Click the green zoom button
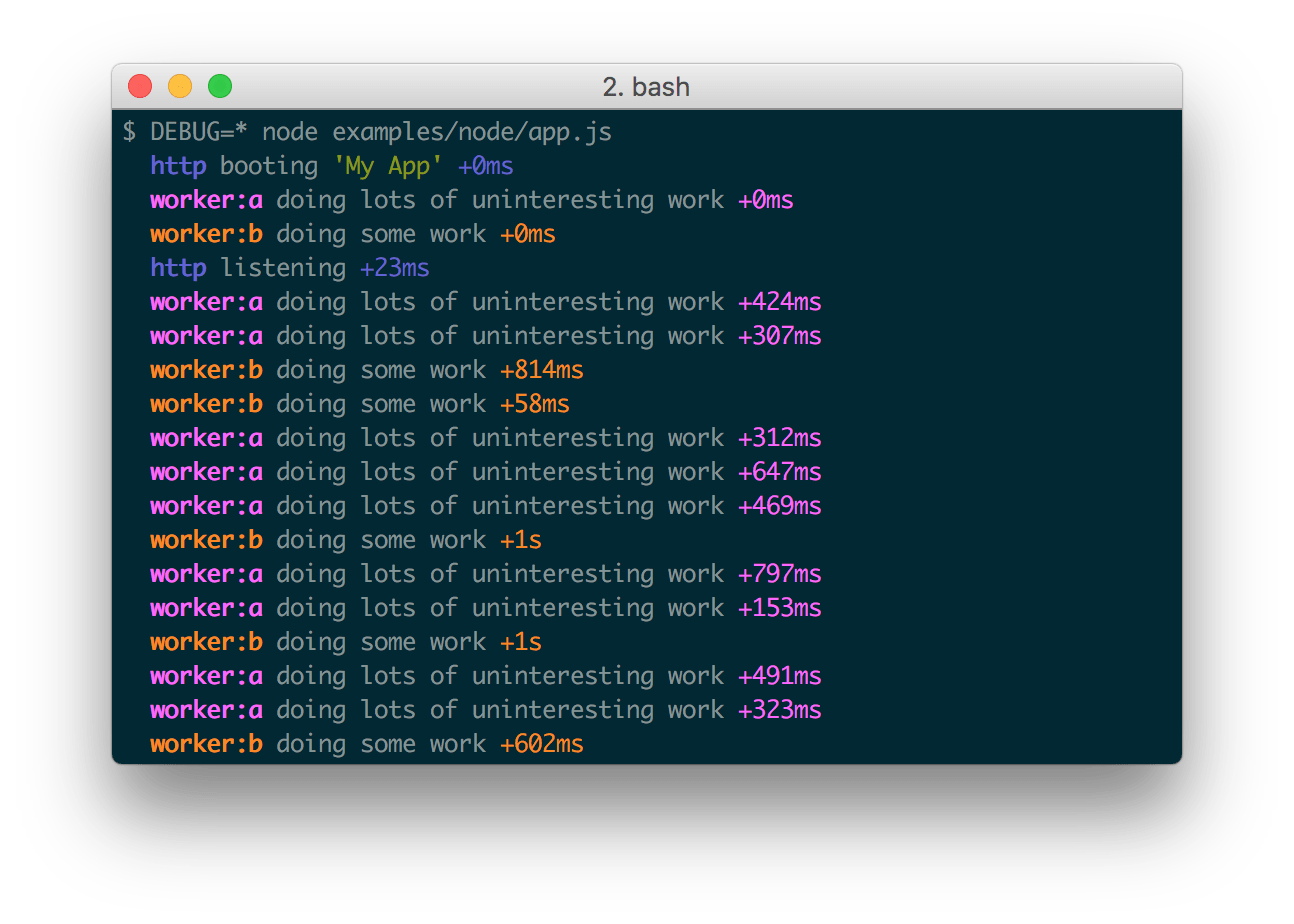Image resolution: width=1294 pixels, height=924 pixels. coord(219,86)
